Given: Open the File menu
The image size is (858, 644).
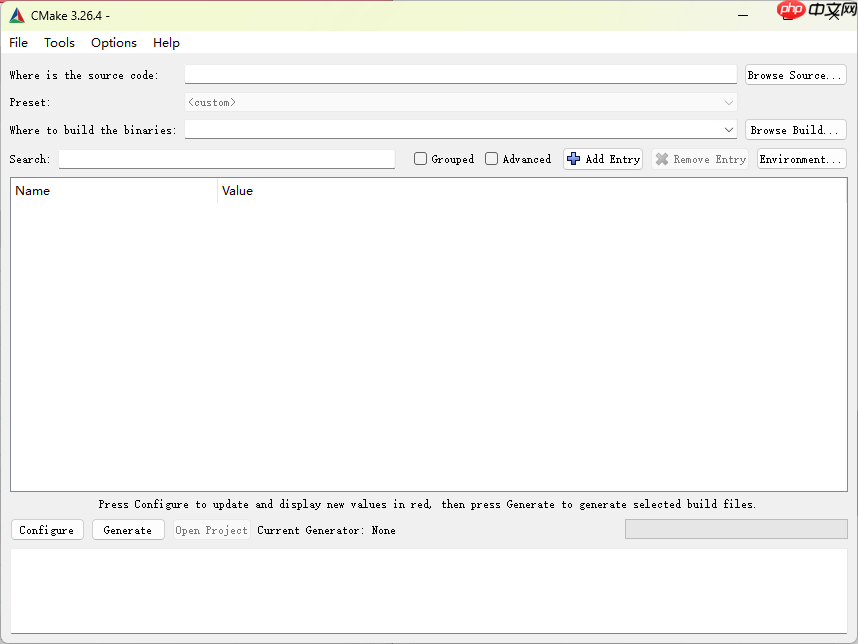Looking at the screenshot, I should tap(17, 43).
